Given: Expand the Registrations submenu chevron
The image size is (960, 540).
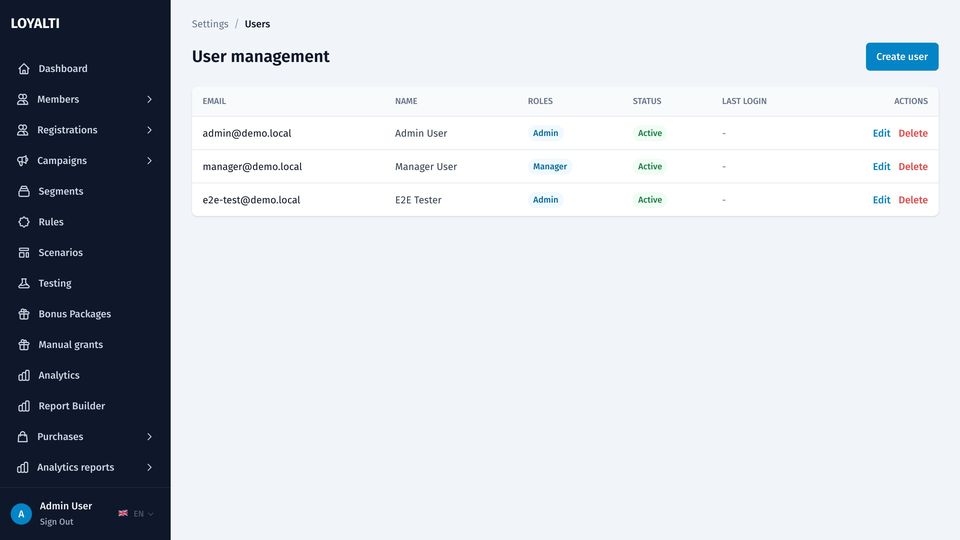Looking at the screenshot, I should coord(149,130).
